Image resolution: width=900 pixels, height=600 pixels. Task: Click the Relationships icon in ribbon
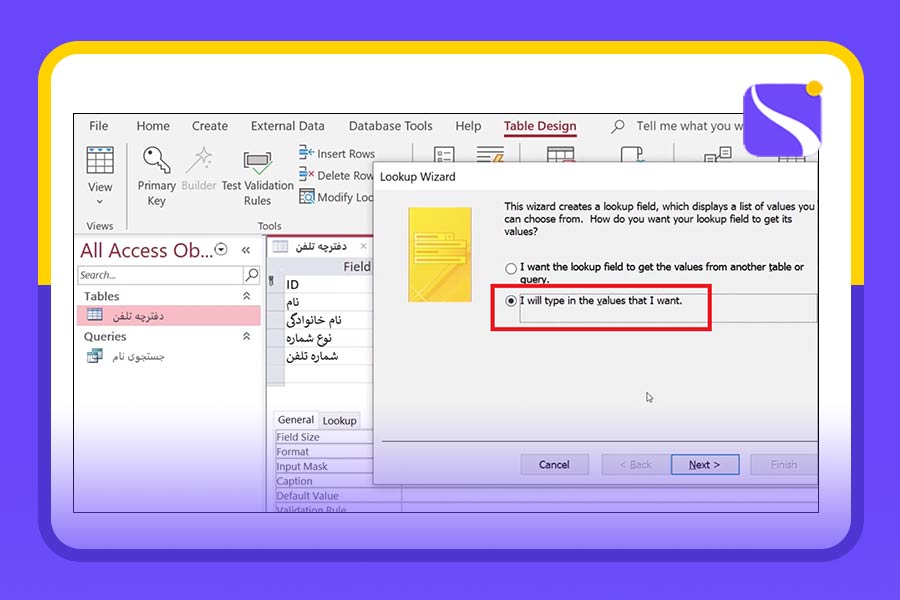717,154
